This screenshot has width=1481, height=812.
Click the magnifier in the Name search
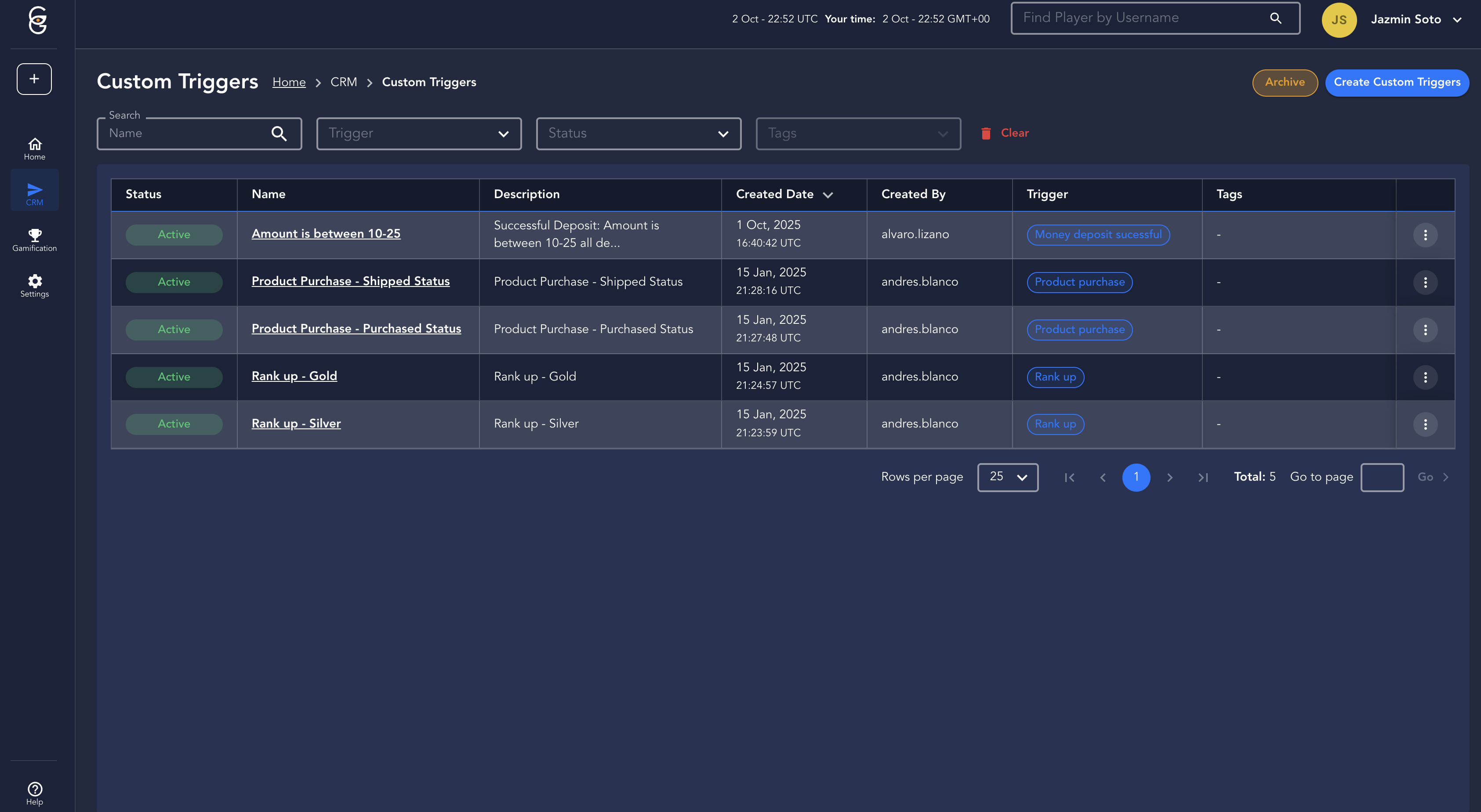279,133
